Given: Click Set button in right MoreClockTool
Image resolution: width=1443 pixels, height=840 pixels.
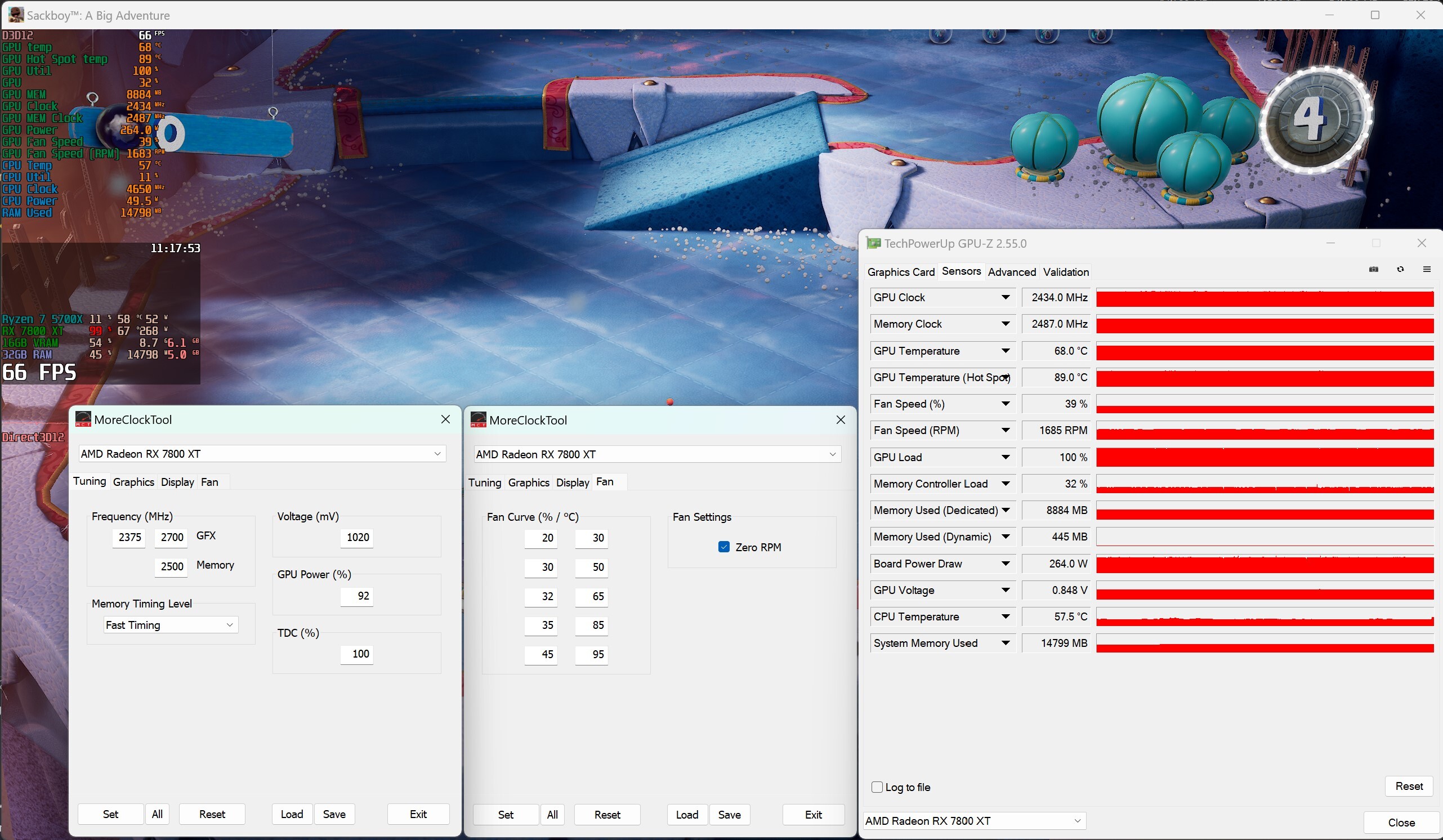Looking at the screenshot, I should tap(506, 815).
